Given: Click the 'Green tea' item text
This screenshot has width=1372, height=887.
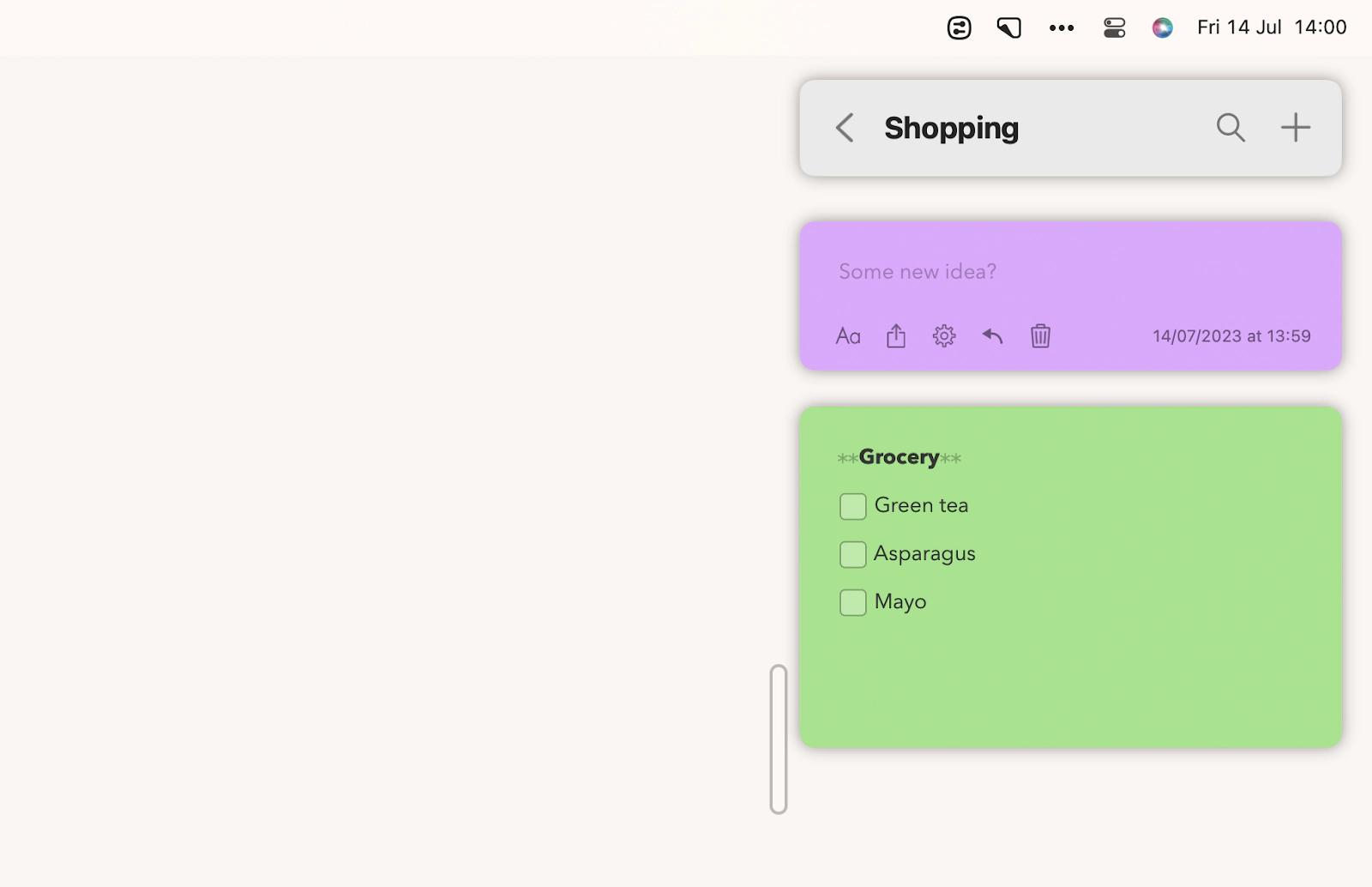Looking at the screenshot, I should [x=921, y=505].
